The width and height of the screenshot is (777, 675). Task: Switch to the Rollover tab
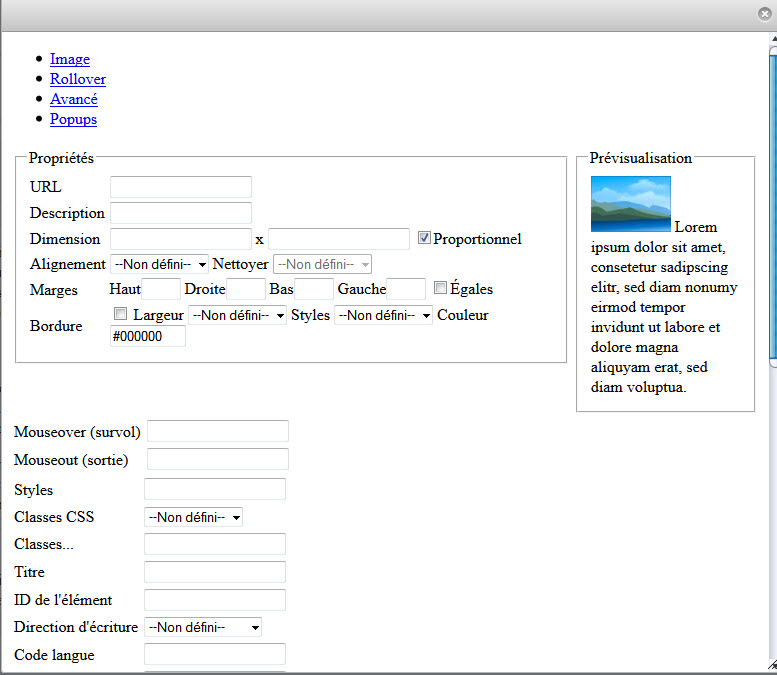tap(78, 79)
